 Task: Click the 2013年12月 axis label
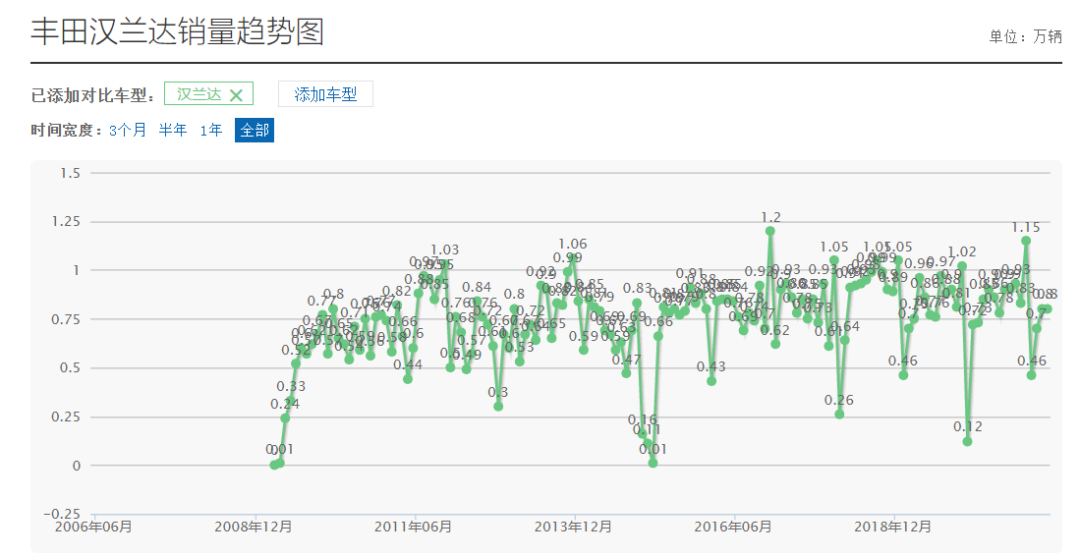click(x=573, y=527)
